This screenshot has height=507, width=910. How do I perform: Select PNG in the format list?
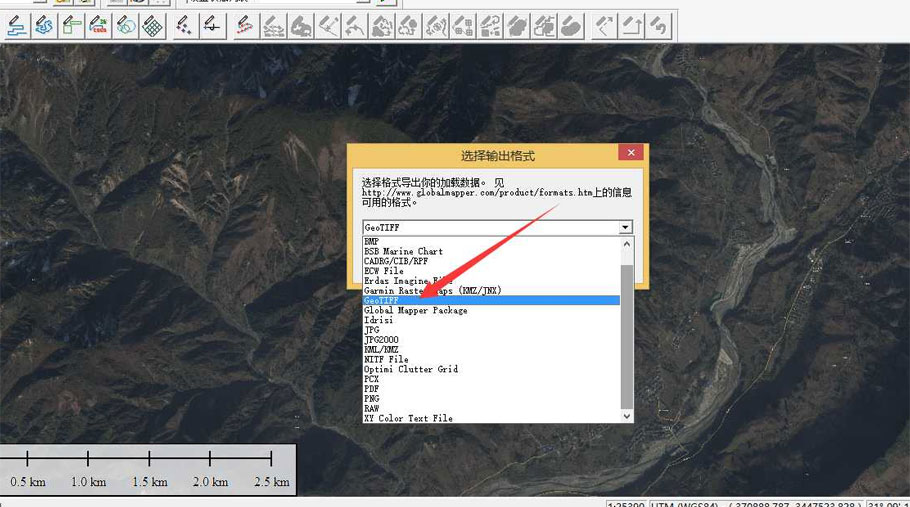pyautogui.click(x=491, y=399)
